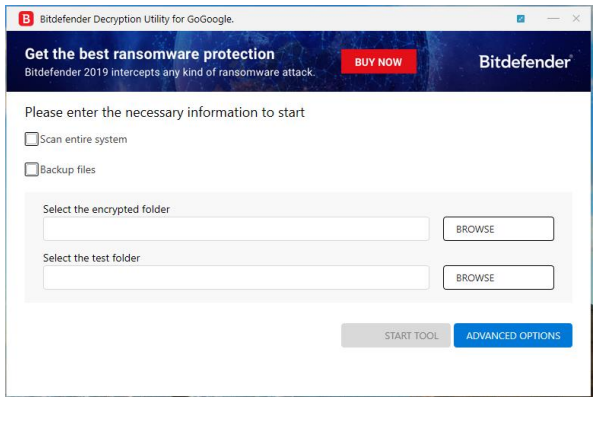Browse for the encrypted folder
Viewport: 604px width, 421px height.
pyautogui.click(x=498, y=229)
